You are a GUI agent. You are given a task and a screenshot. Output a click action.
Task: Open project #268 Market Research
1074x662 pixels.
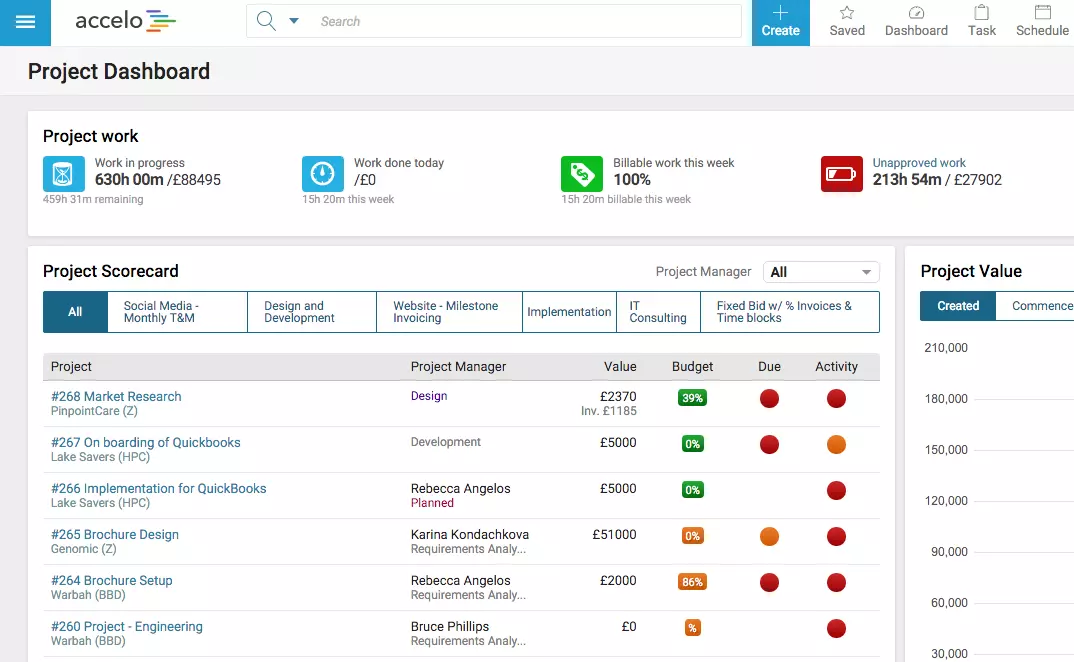pyautogui.click(x=116, y=396)
